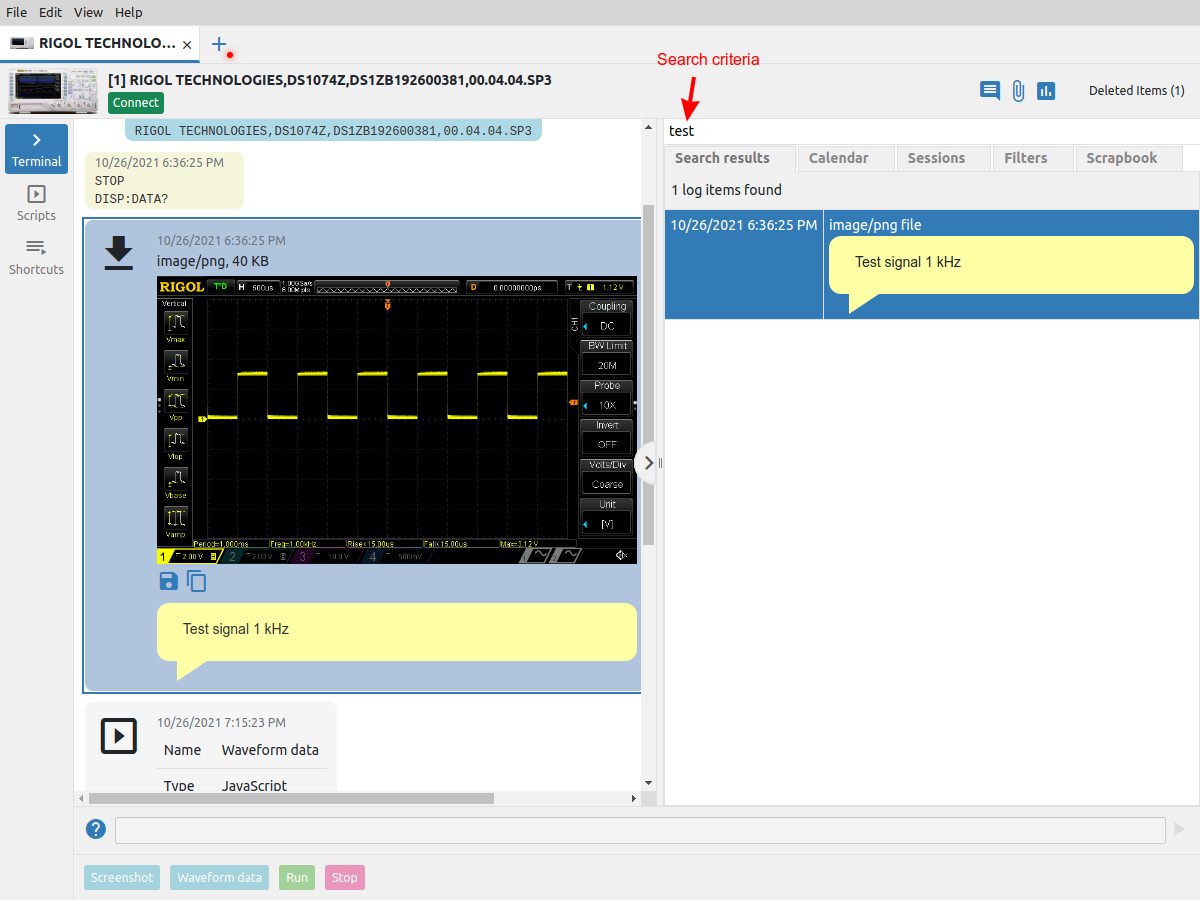Click the green Run shortcut button
Screen dimensions: 1200x900
(297, 878)
